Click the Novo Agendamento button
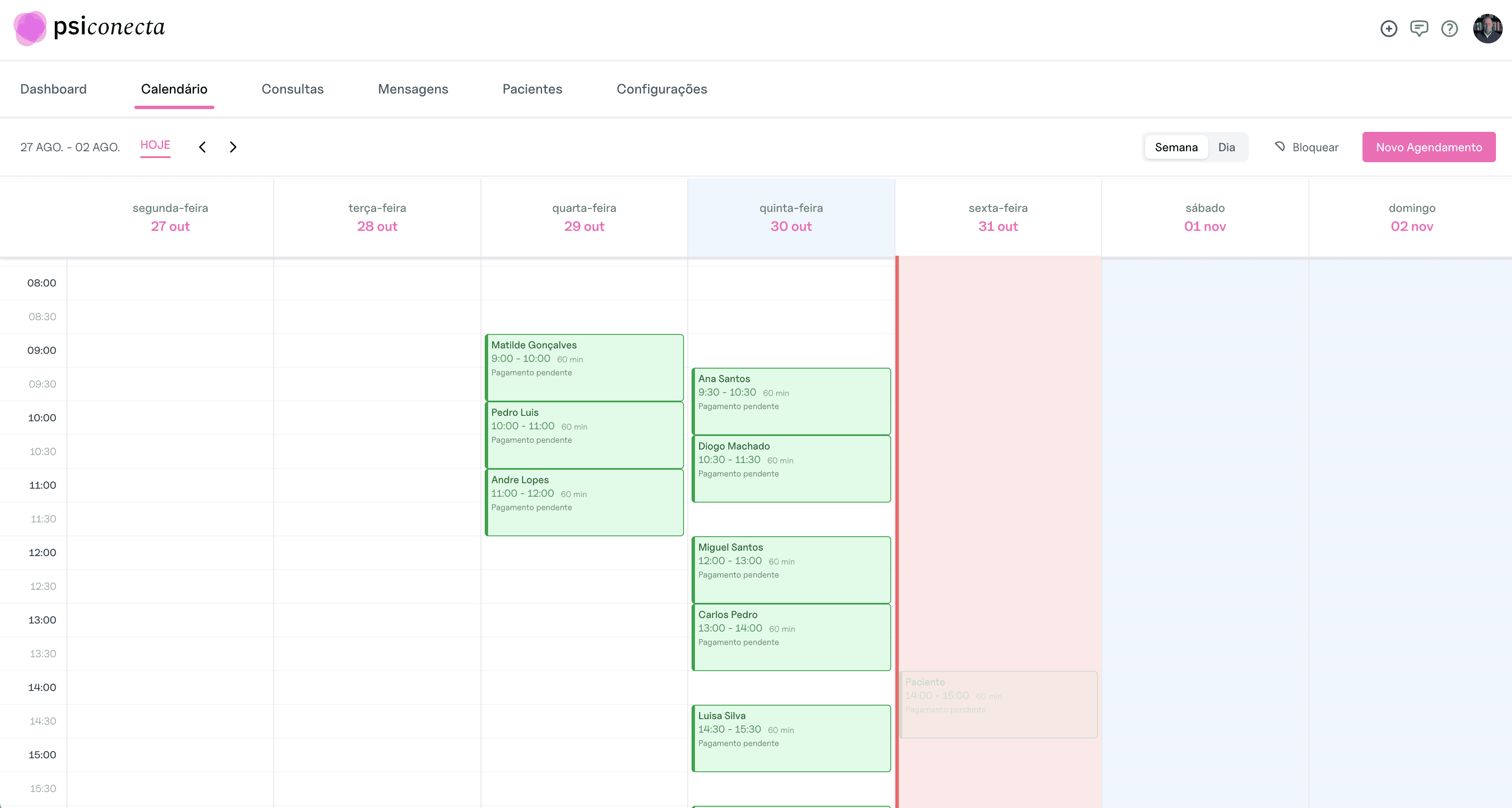Viewport: 1512px width, 808px height. 1429,147
